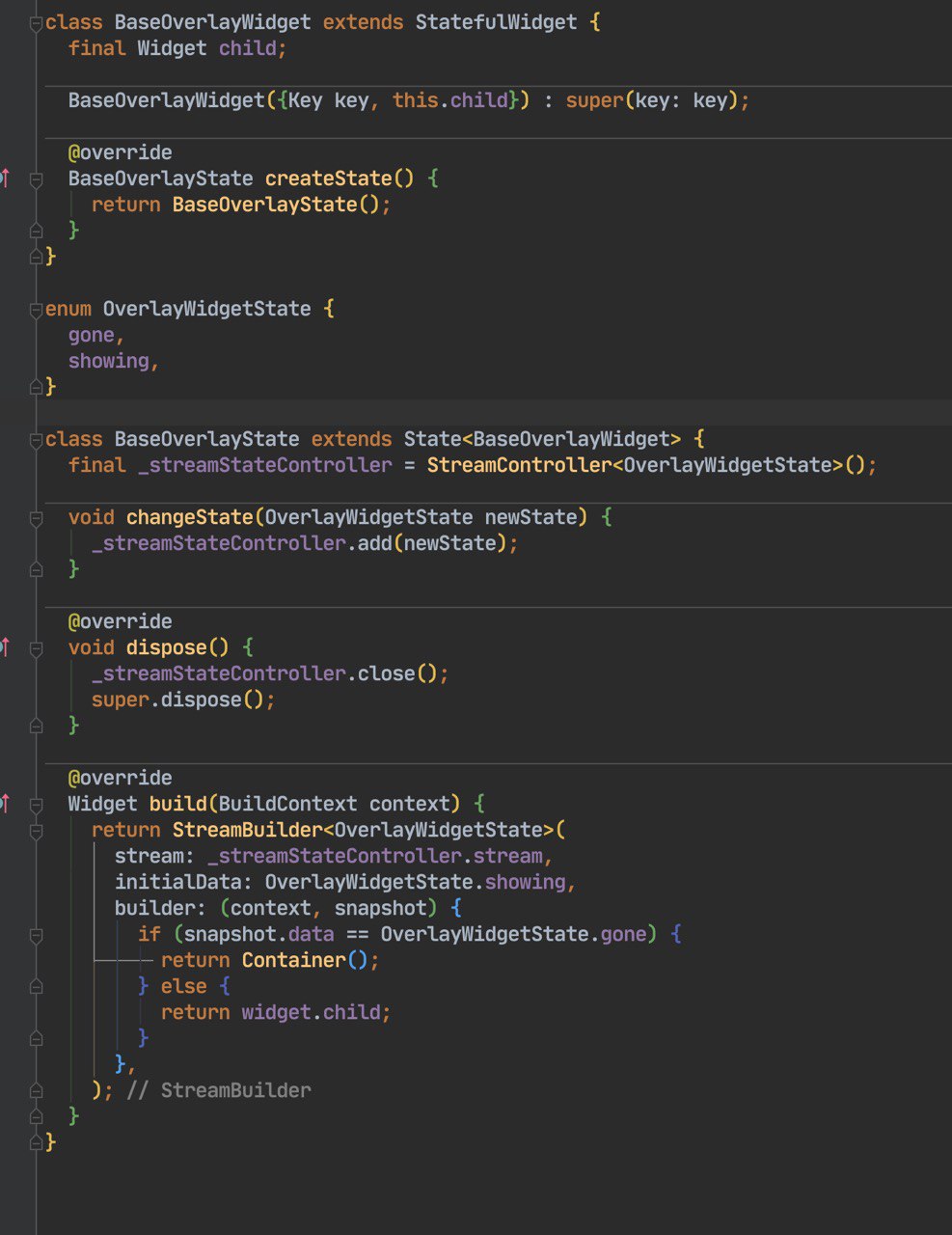This screenshot has width=952, height=1235.
Task: Click fold-end marker at dispose closing brace
Action: tap(36, 726)
